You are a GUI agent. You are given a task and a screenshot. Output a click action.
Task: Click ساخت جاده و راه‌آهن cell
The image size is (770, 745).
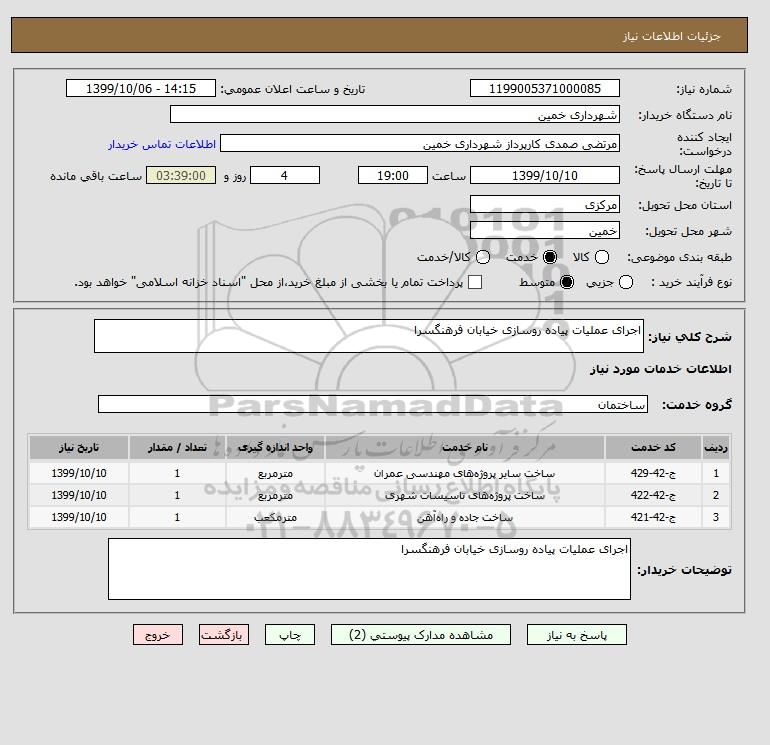[465, 517]
